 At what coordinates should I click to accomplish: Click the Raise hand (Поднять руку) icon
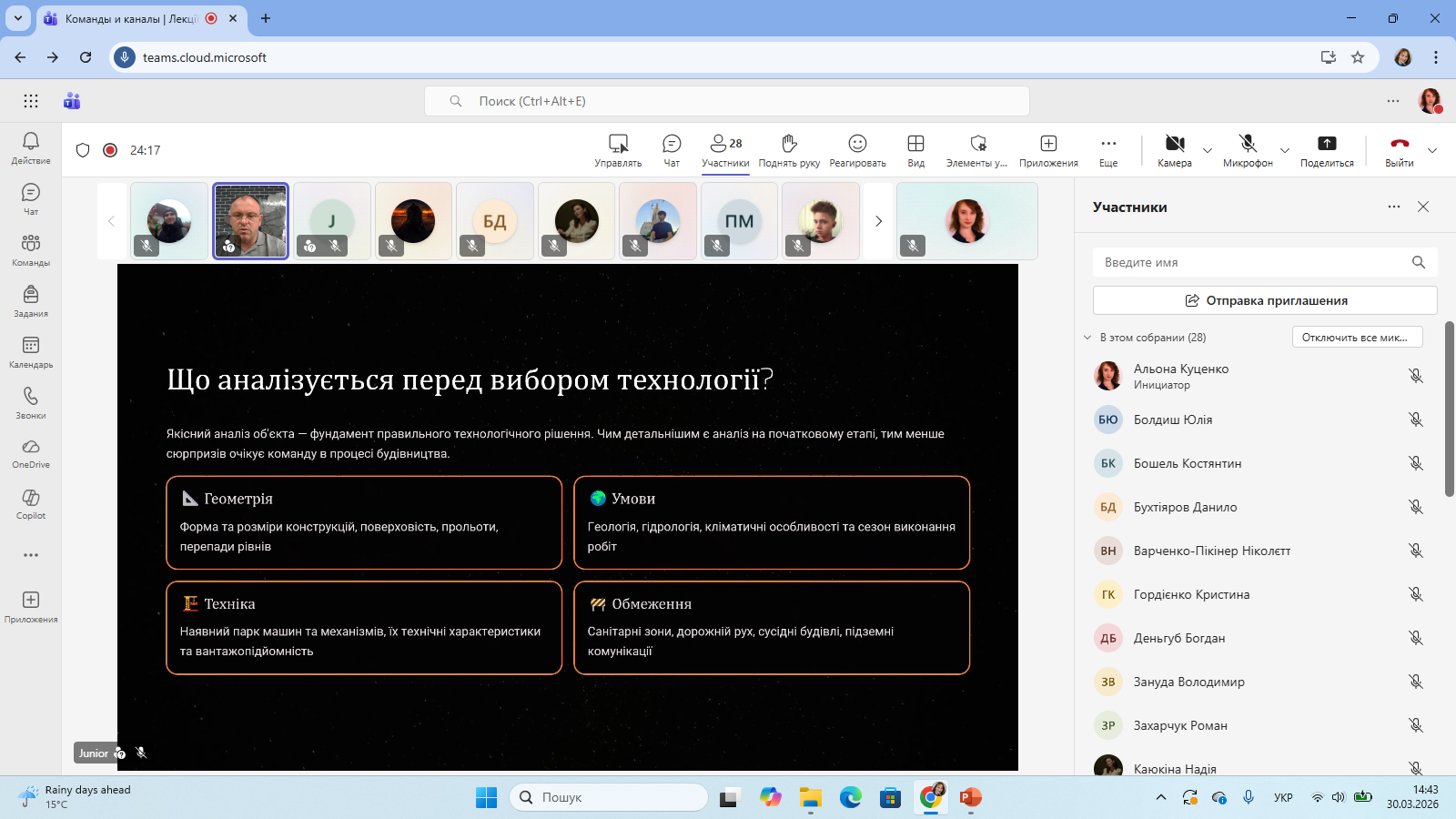pyautogui.click(x=789, y=144)
